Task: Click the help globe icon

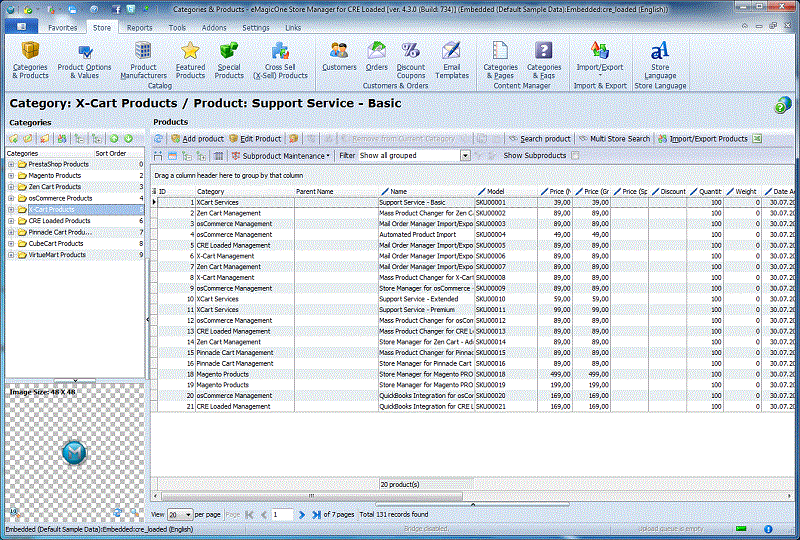Action: pyautogui.click(x=782, y=105)
